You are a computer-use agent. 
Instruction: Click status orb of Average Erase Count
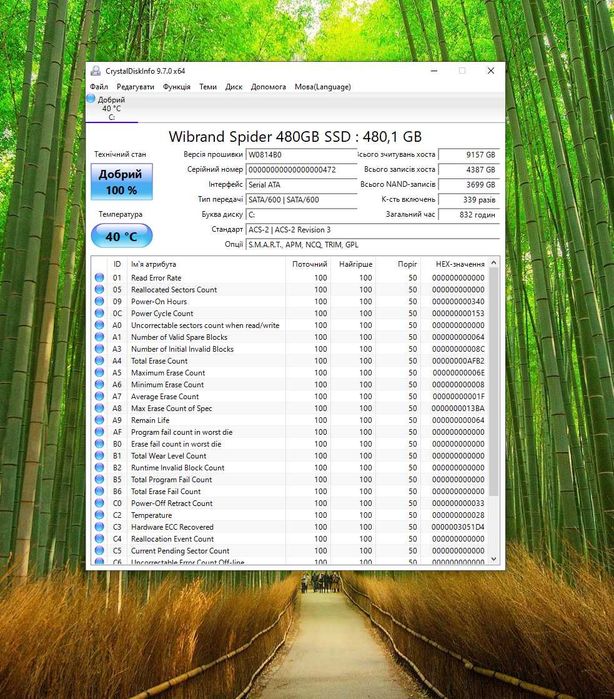(x=99, y=396)
